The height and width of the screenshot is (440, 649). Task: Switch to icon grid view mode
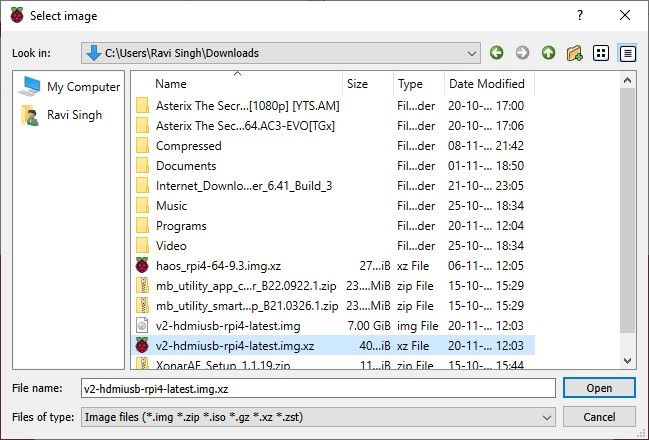pyautogui.click(x=601, y=53)
